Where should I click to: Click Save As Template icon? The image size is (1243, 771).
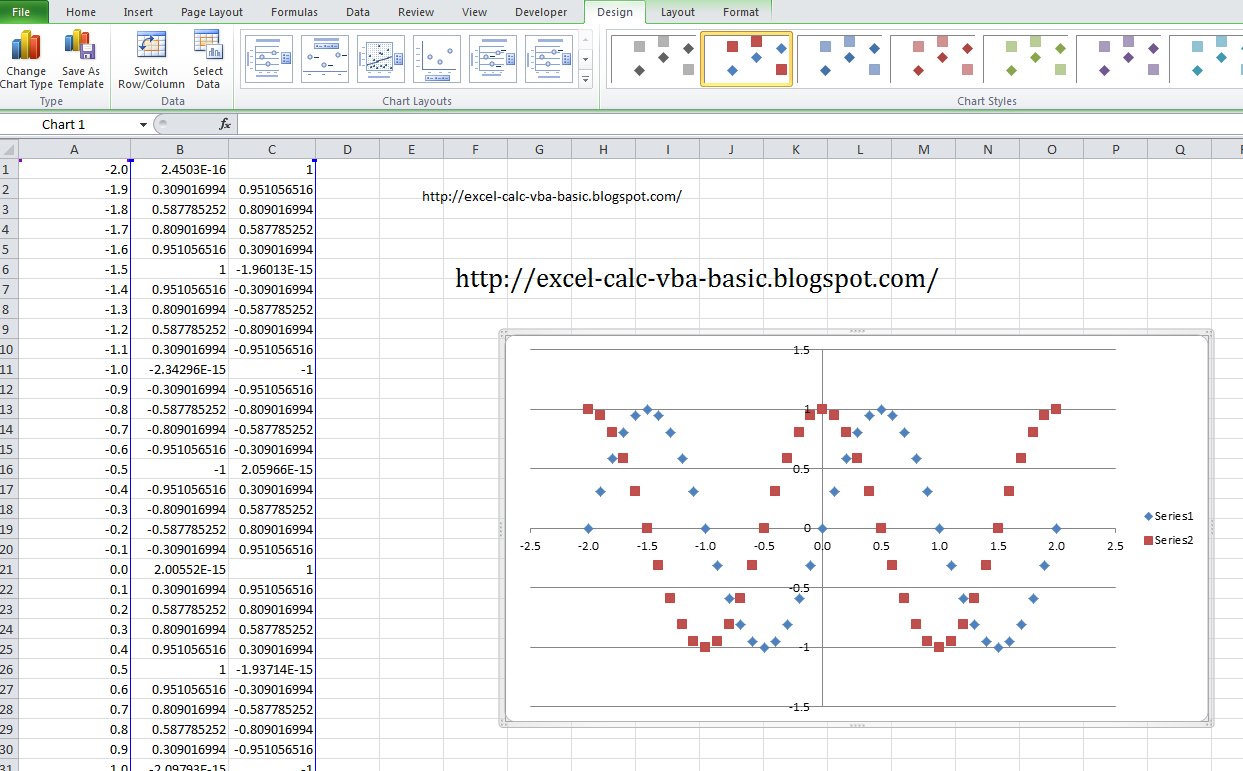[x=80, y=59]
